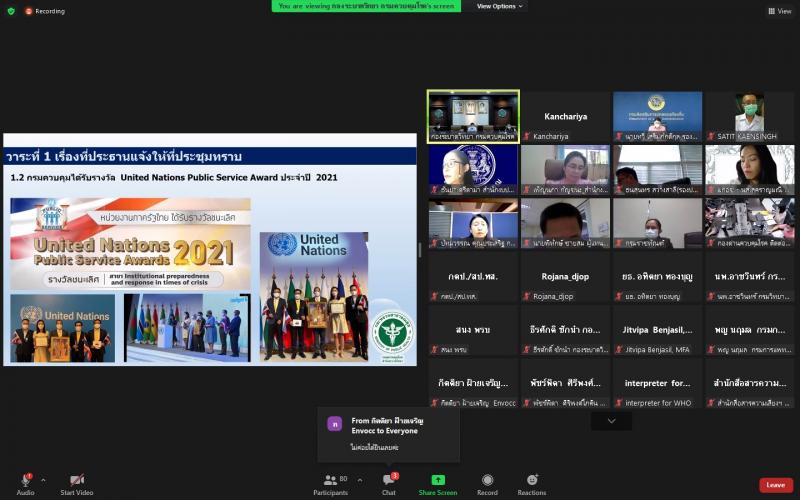Open the Reactions menu
The width and height of the screenshot is (800, 500).
[x=532, y=484]
